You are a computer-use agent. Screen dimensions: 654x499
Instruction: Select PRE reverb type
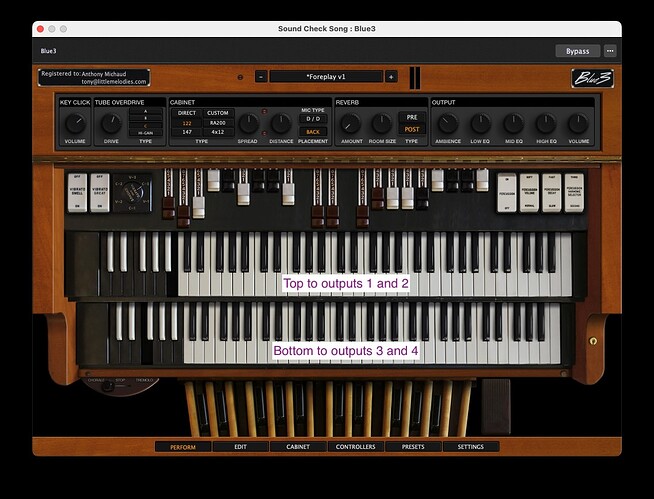(412, 117)
